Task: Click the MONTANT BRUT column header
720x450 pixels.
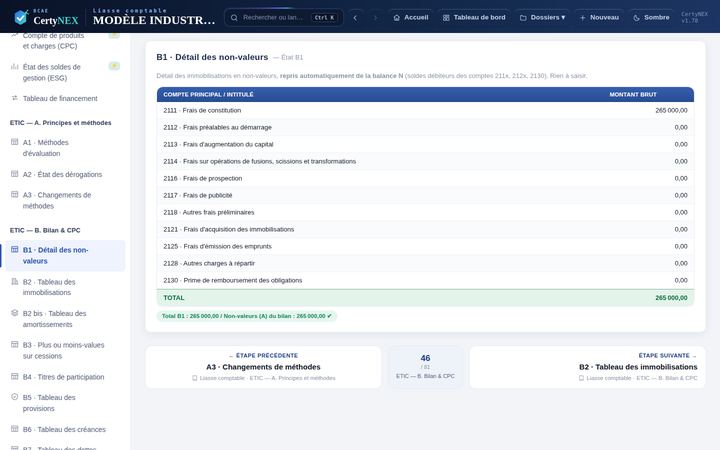Action: click(633, 94)
